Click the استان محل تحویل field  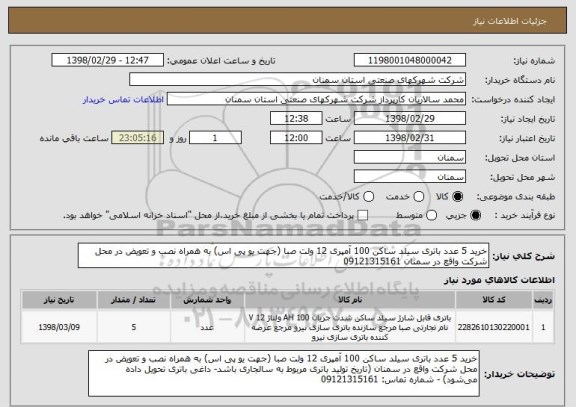[410, 158]
